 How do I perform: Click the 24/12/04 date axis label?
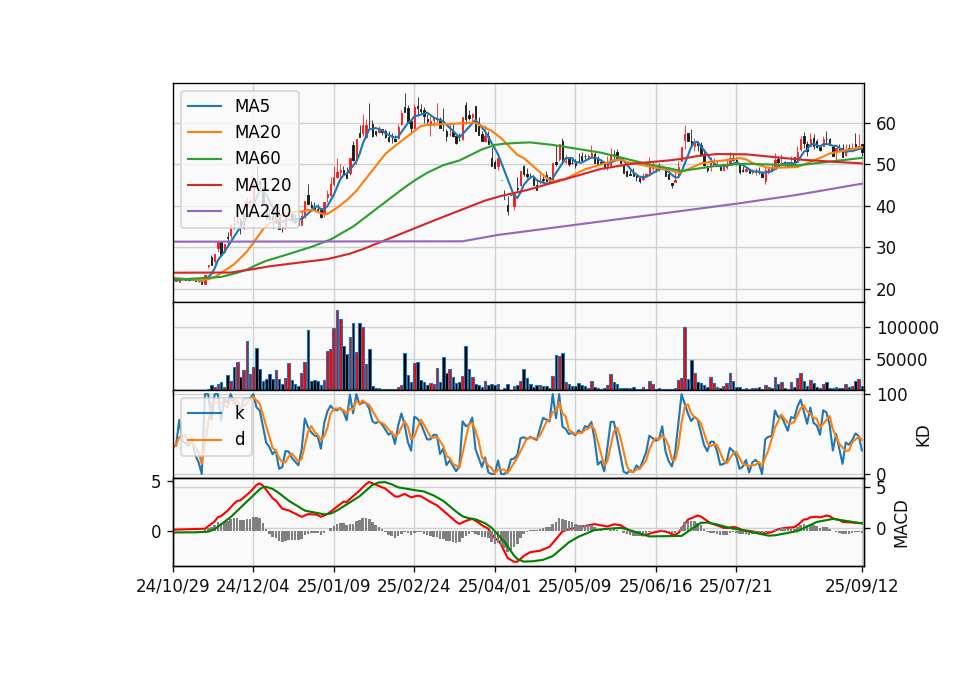pos(253,587)
